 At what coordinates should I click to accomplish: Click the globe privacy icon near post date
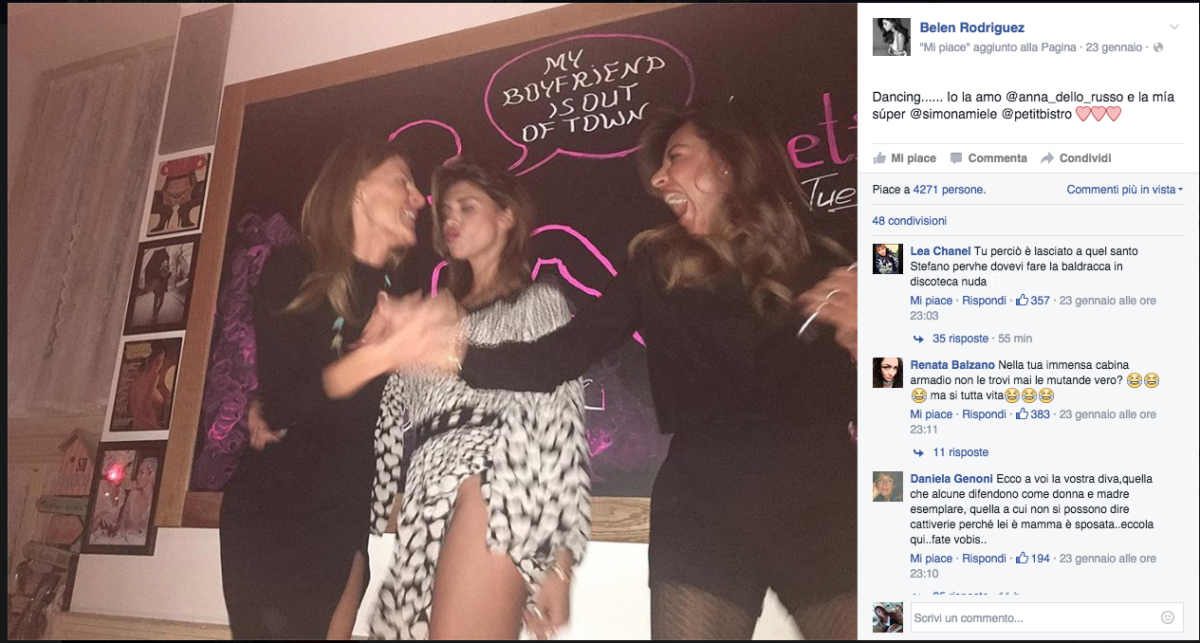pyautogui.click(x=1158, y=47)
